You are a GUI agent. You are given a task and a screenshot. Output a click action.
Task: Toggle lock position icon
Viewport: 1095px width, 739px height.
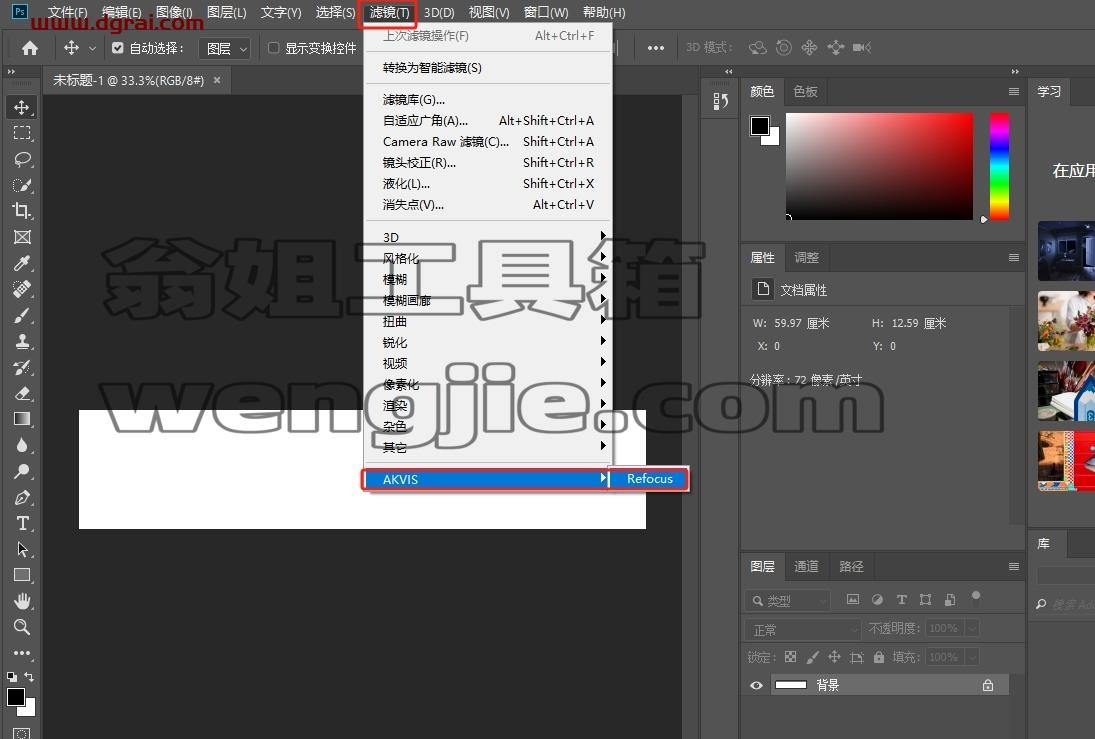click(x=835, y=657)
